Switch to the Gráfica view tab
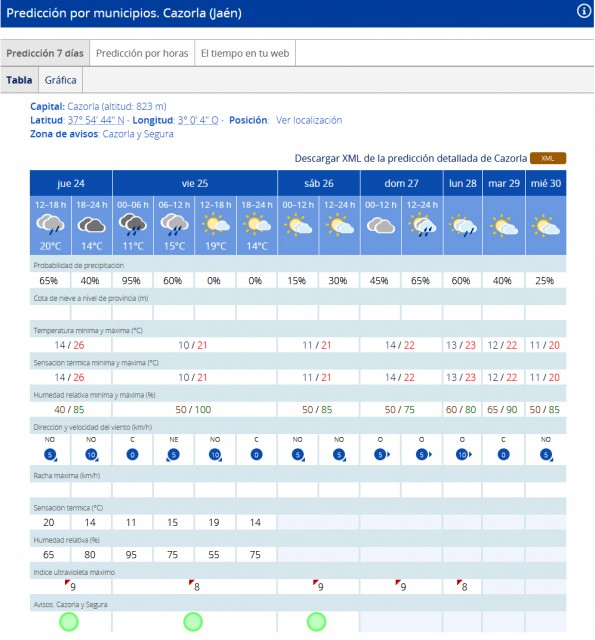Screen dimensions: 595x640 (x=60, y=80)
